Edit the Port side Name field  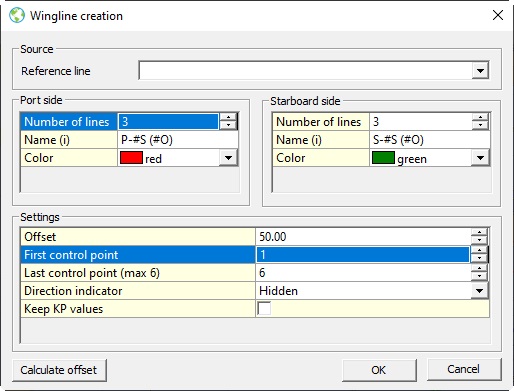coord(178,140)
